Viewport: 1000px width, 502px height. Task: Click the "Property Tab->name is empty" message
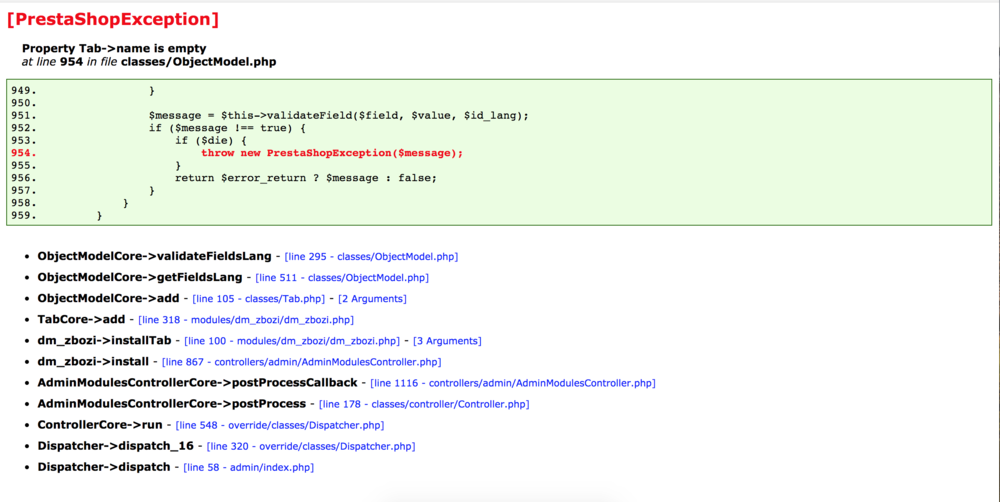pyautogui.click(x=114, y=48)
